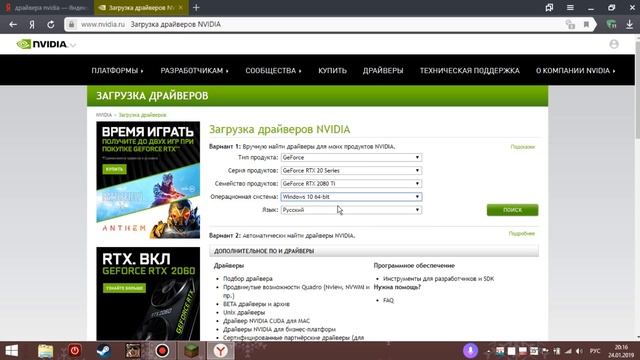Open the О КОМПАНИИ NVIDIA menu
Image resolution: width=640 pixels, height=360 pixels.
576,71
